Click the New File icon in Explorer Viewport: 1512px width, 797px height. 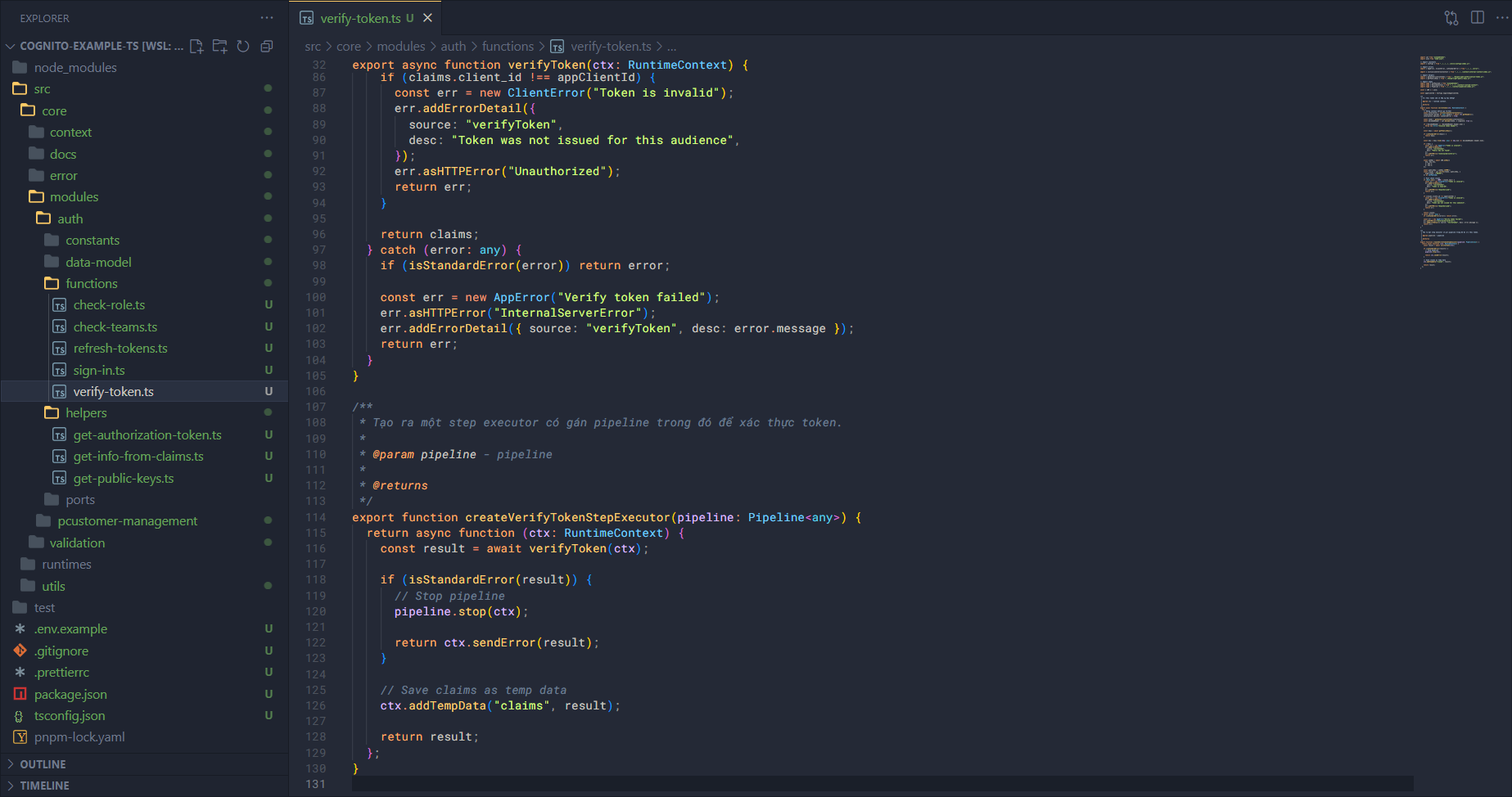[196, 47]
